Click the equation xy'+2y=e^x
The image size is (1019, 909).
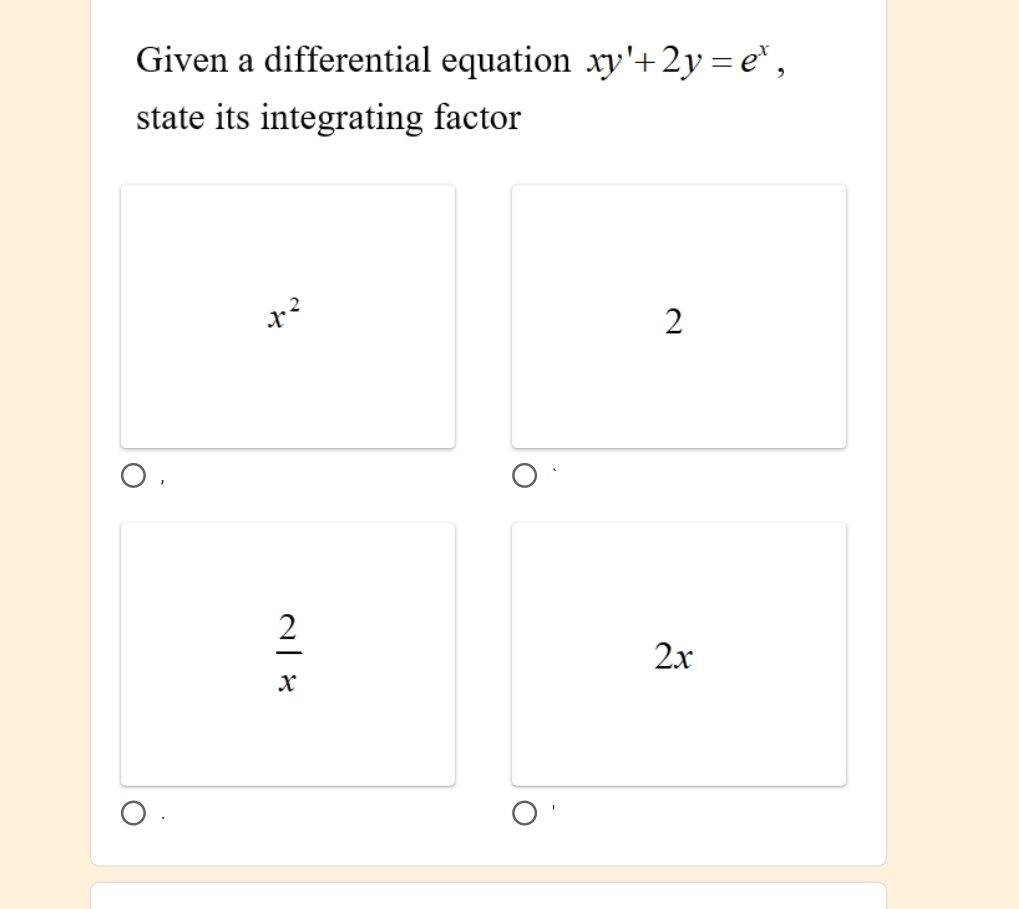[x=680, y=61]
